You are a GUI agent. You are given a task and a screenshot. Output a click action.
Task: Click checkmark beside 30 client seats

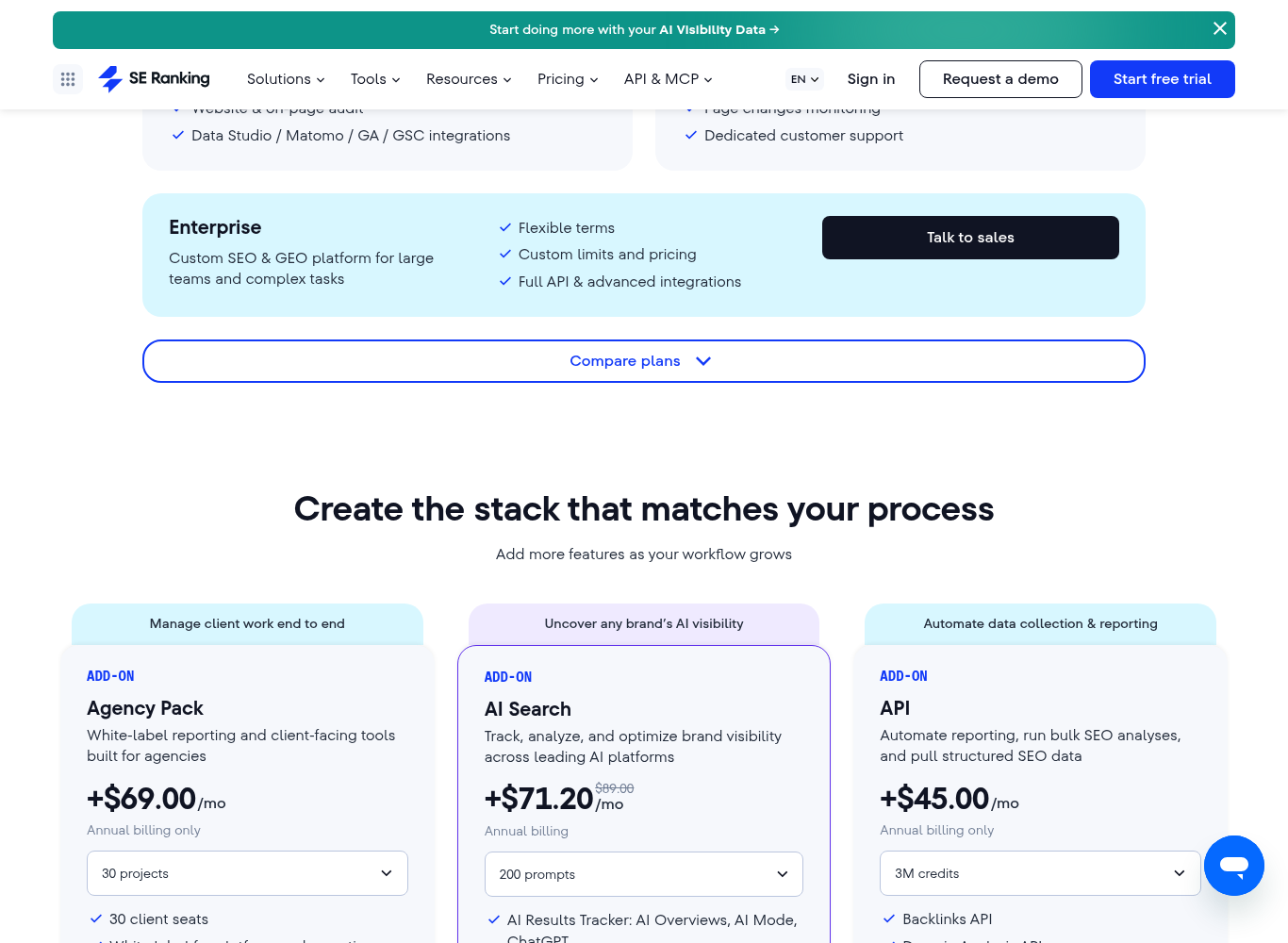(x=95, y=918)
